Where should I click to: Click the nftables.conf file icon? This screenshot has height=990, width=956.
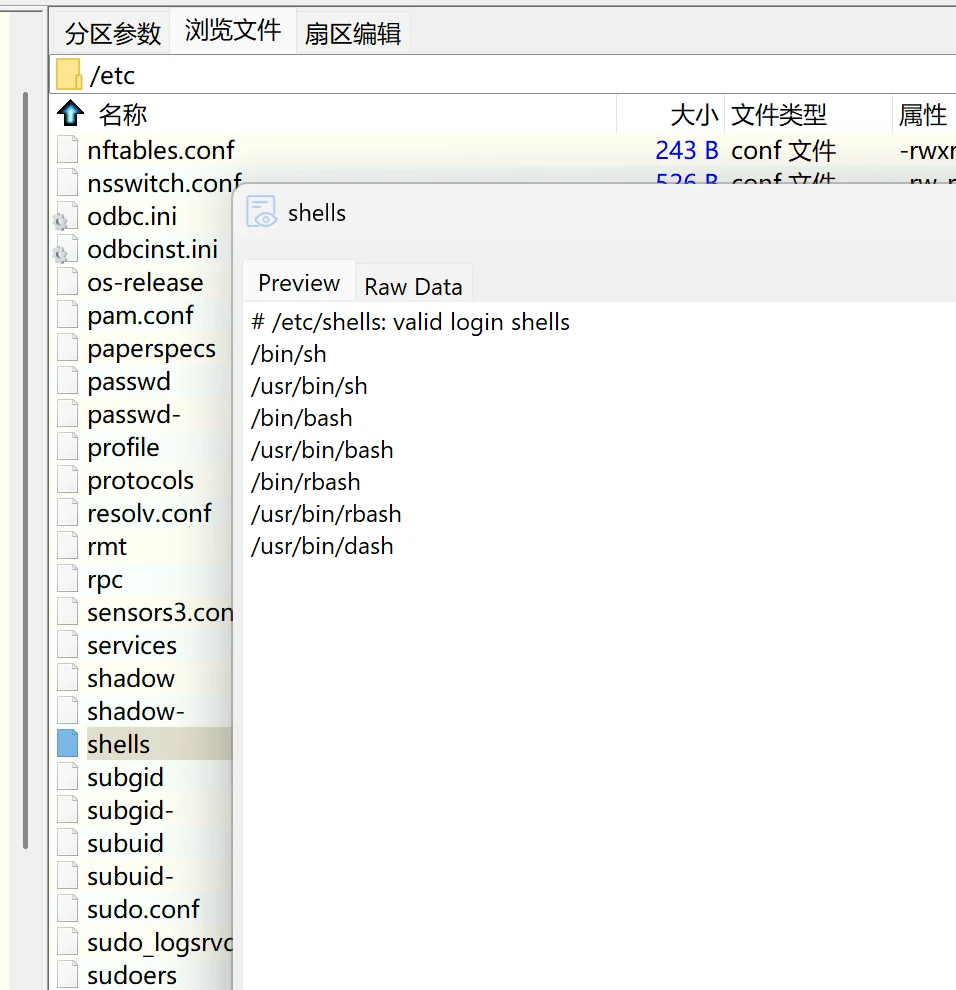coord(67,150)
